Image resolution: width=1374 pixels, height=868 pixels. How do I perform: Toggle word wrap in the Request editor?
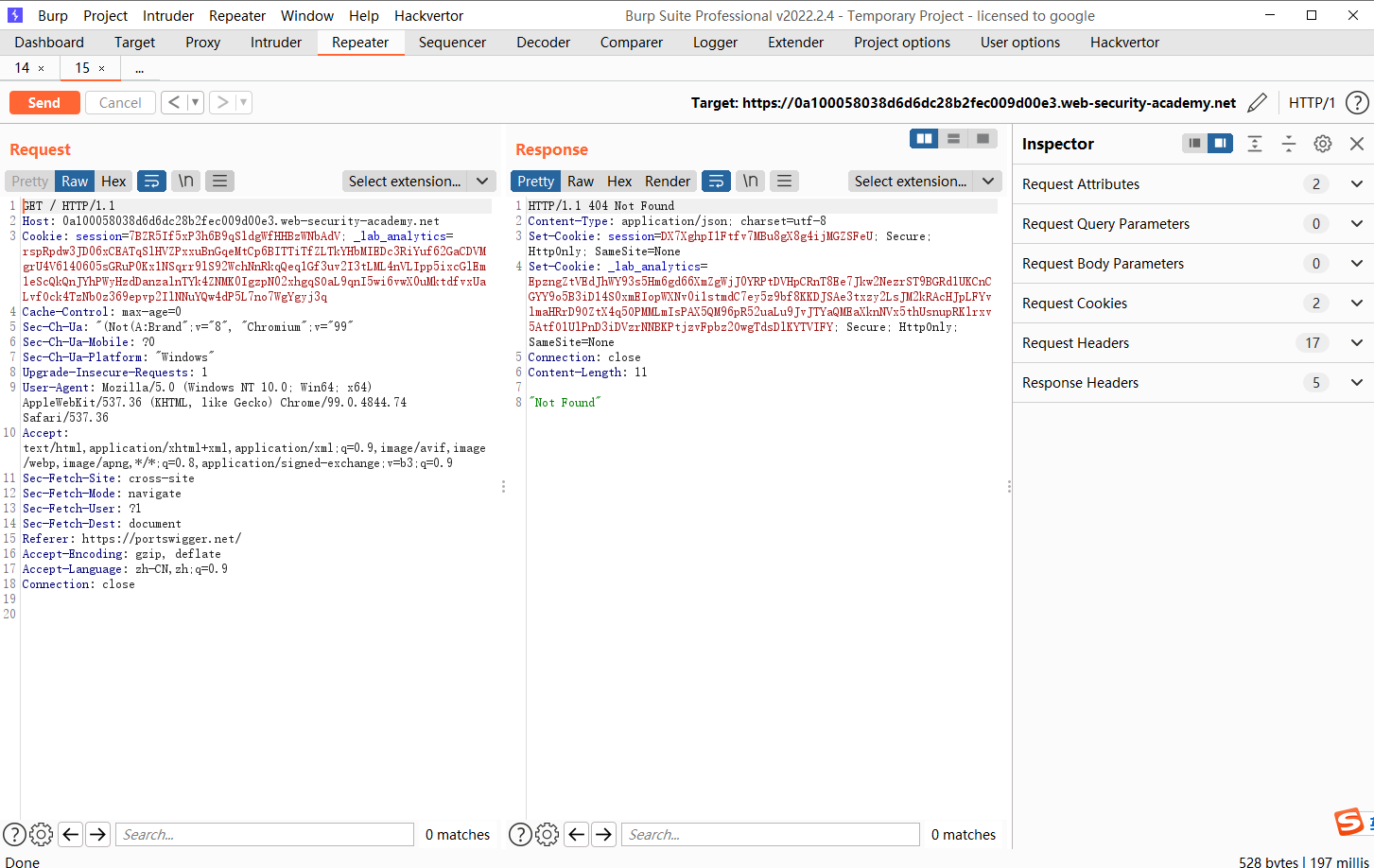151,181
